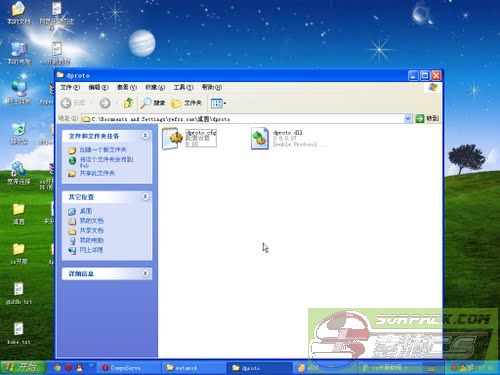
Task: Launch the QQ penguin quick launch icon
Action: click(79, 368)
